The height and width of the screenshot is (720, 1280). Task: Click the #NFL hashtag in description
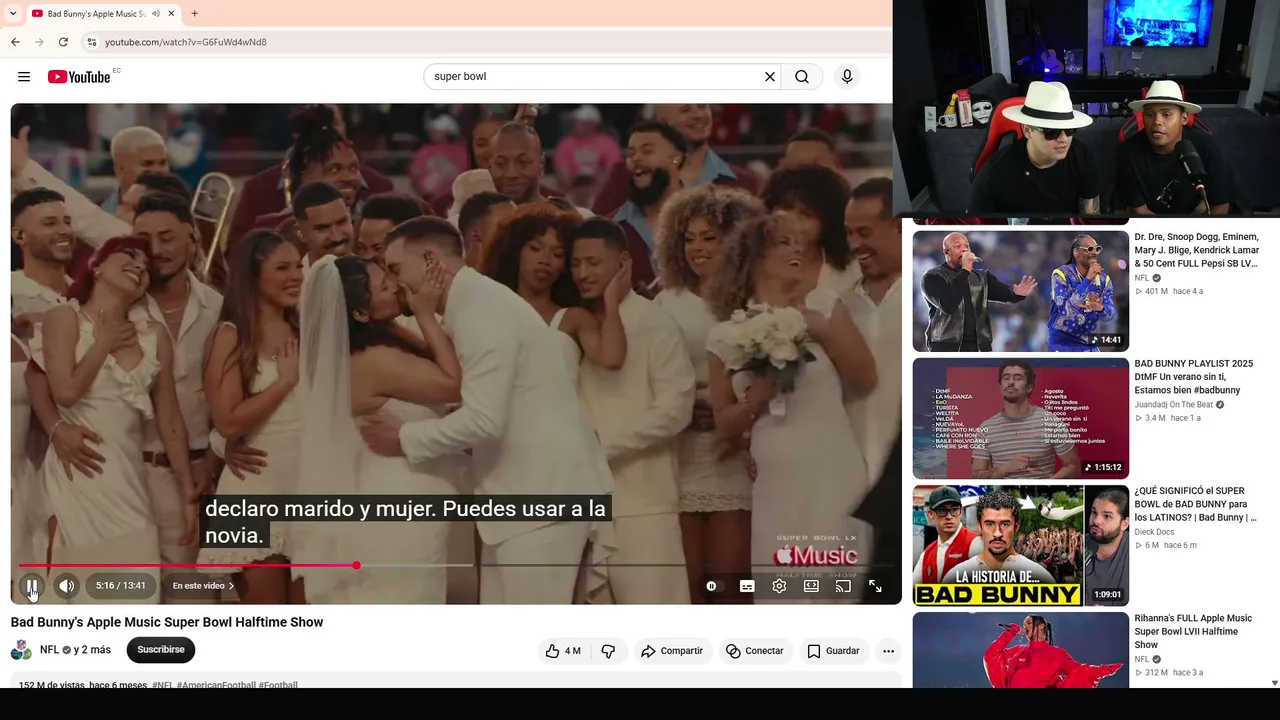[162, 685]
